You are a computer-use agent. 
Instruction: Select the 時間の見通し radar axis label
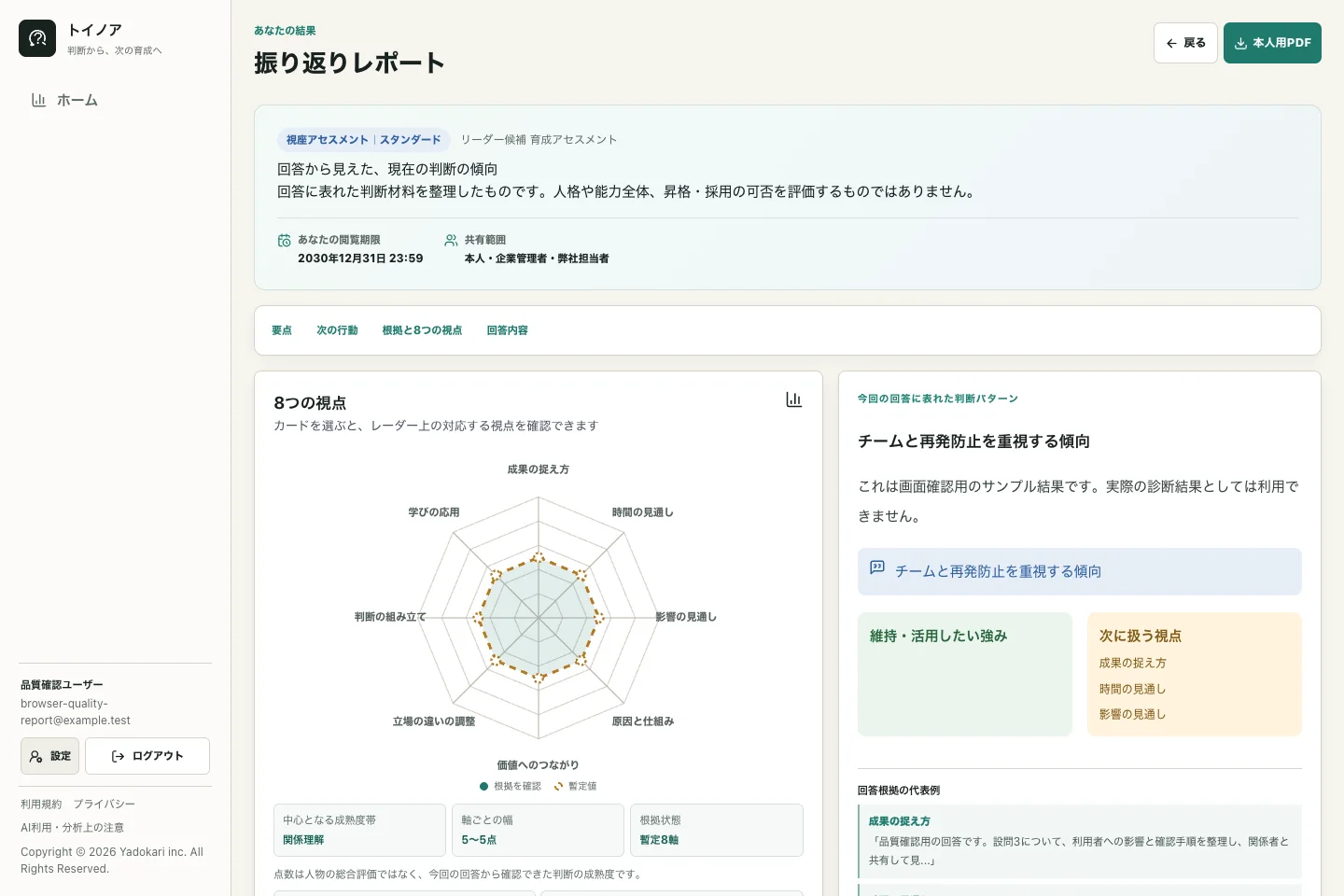pyautogui.click(x=643, y=512)
